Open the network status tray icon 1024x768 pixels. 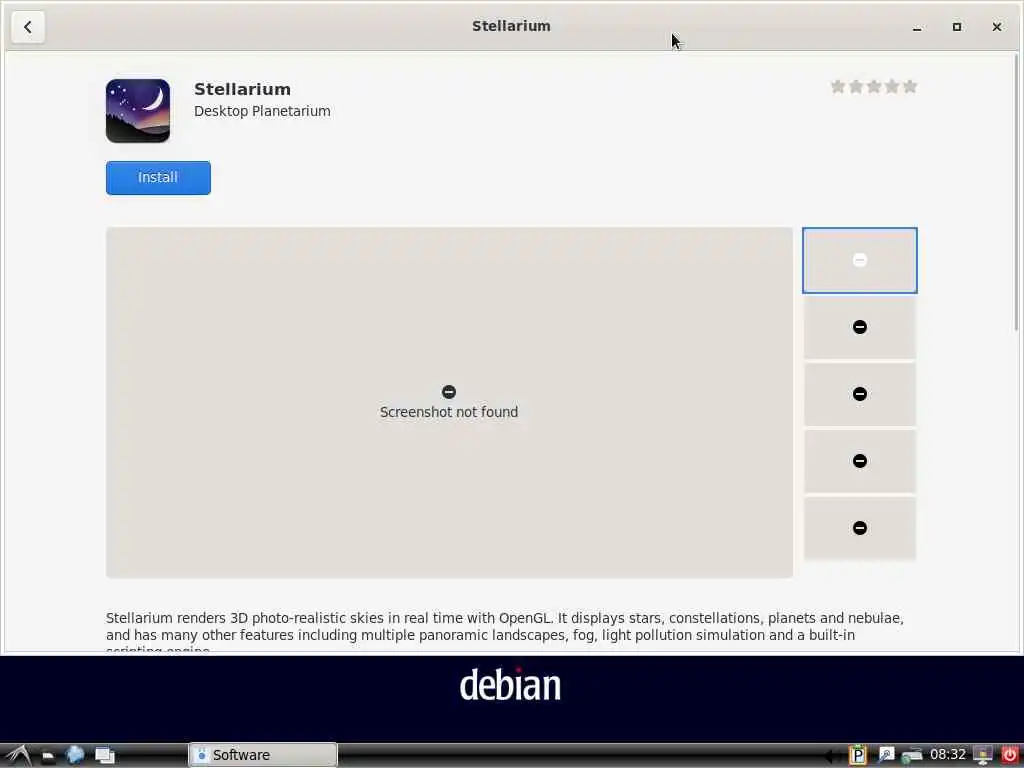(x=912, y=756)
